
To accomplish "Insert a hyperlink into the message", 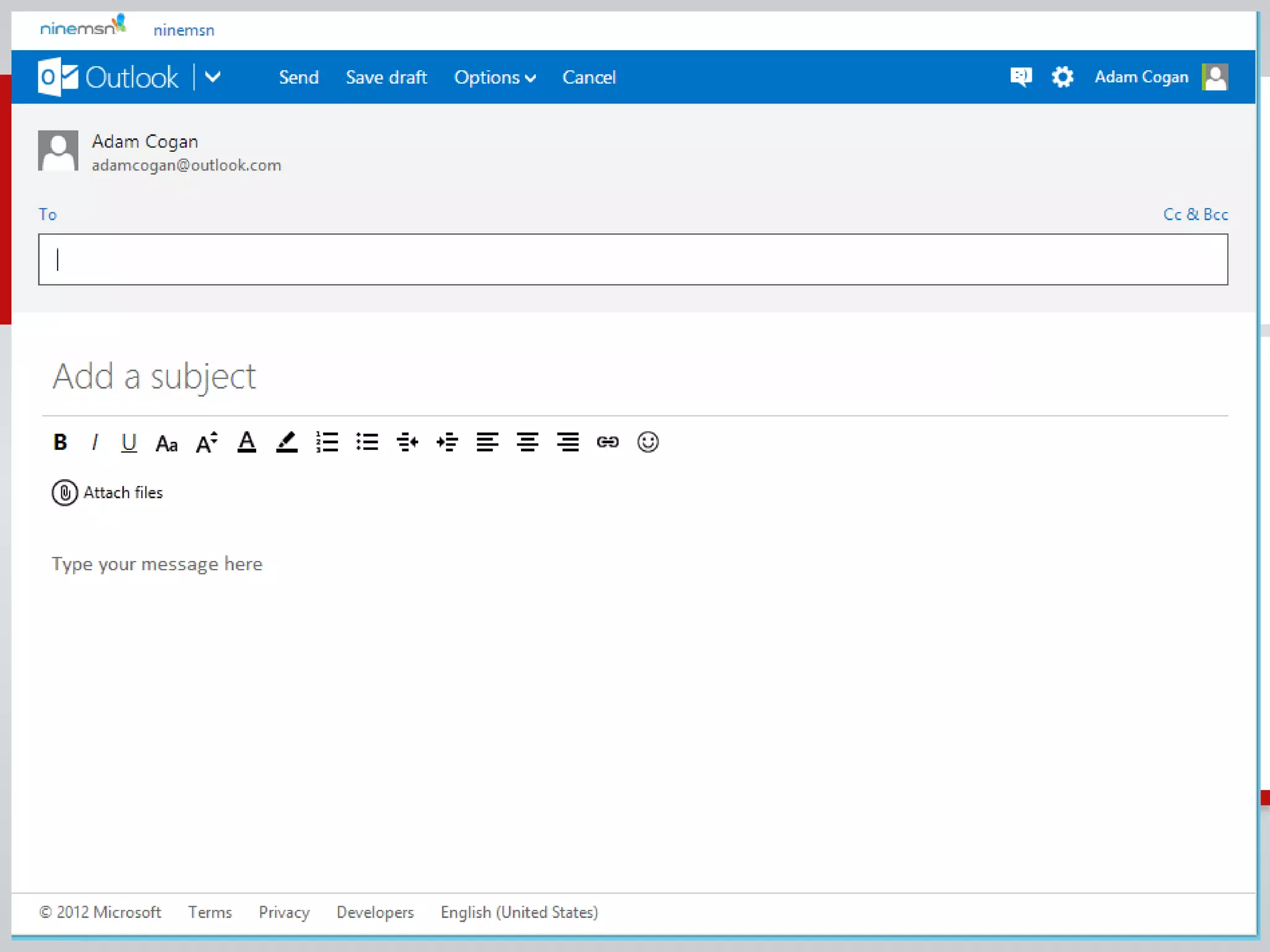I will click(x=608, y=443).
